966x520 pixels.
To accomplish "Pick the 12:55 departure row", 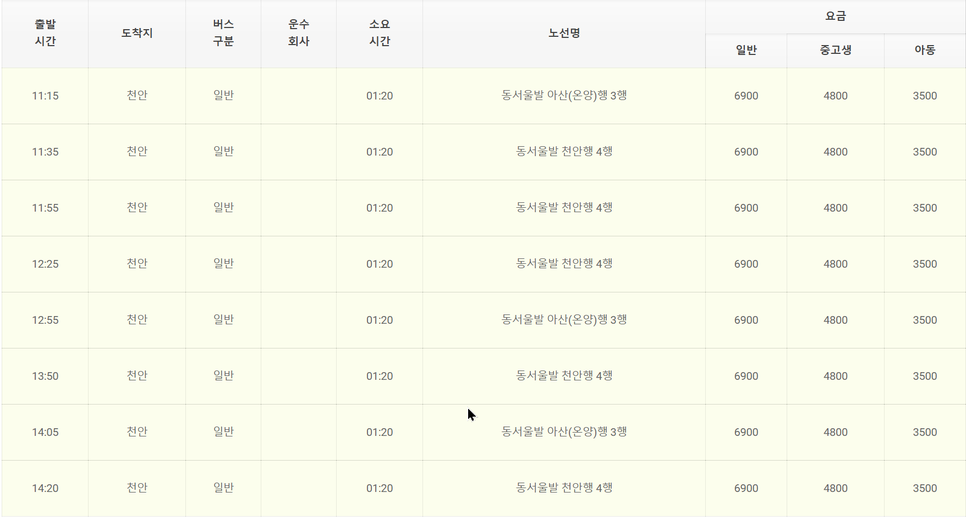I will tap(483, 320).
